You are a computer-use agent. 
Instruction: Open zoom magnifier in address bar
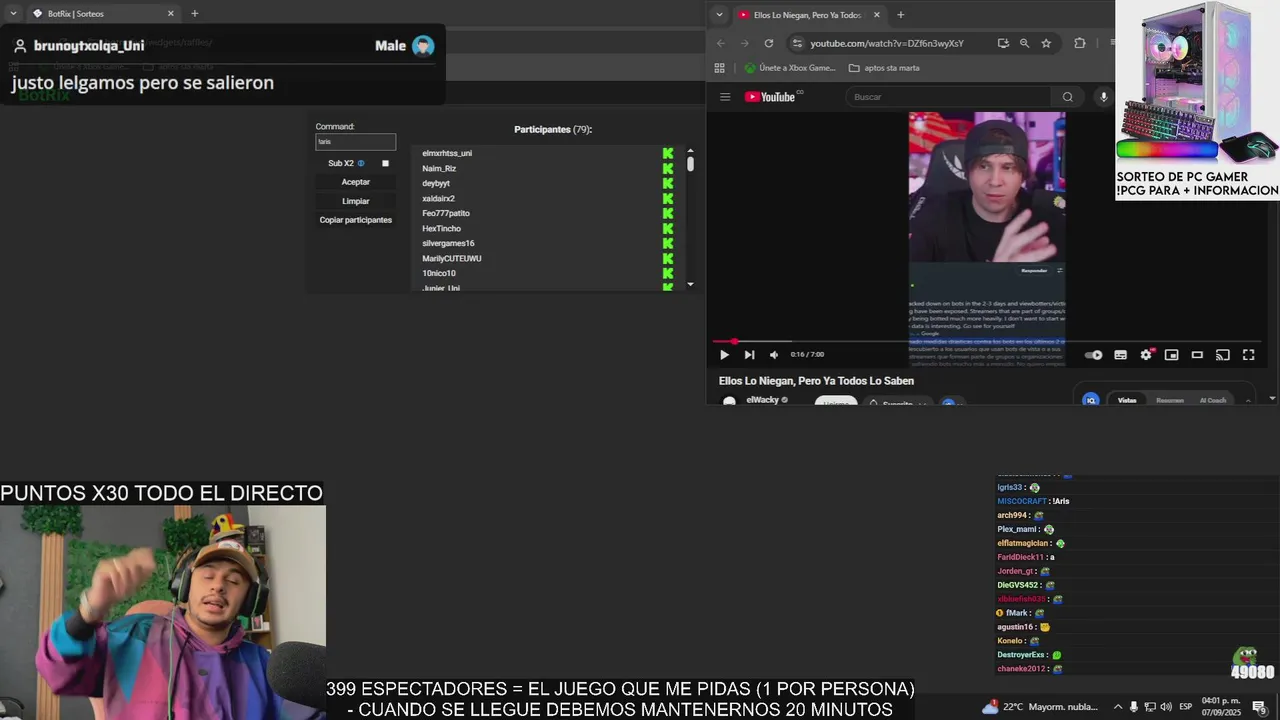tap(1024, 43)
